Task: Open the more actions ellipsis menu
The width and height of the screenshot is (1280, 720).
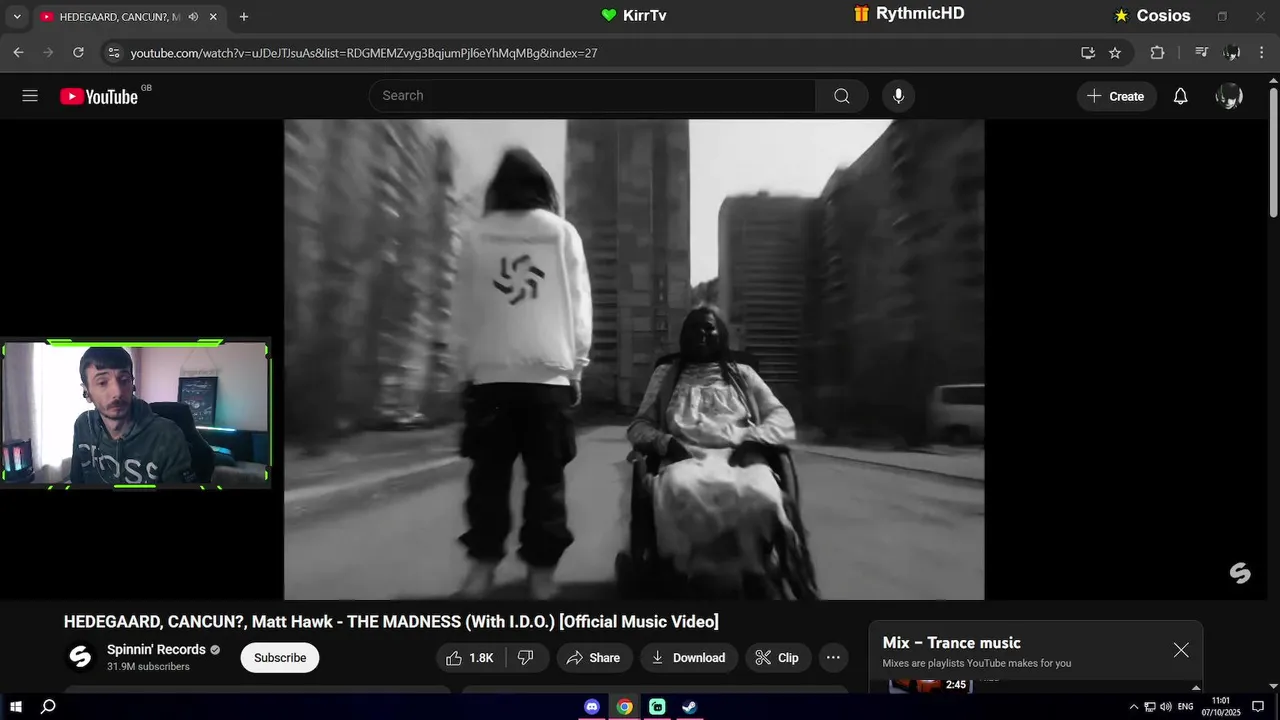Action: [x=833, y=658]
